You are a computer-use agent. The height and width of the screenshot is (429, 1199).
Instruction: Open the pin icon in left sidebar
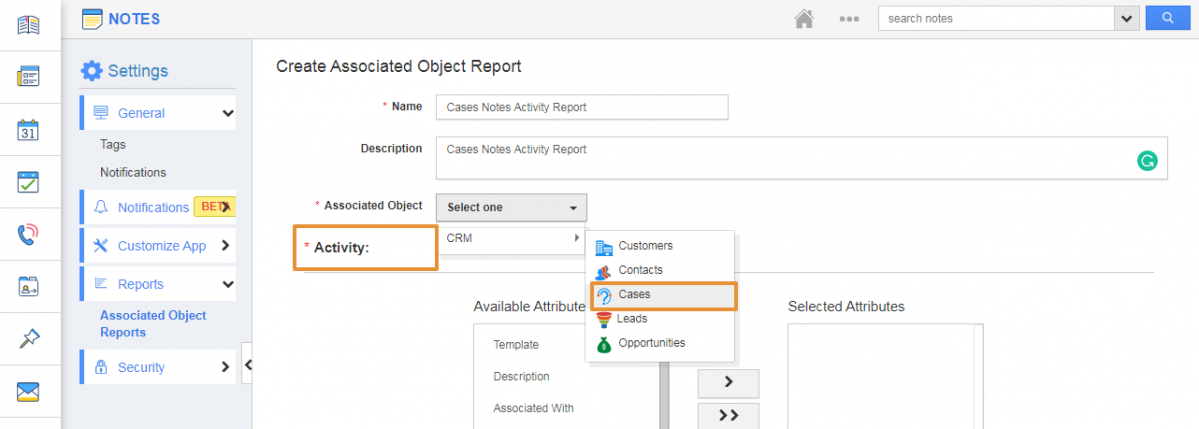pyautogui.click(x=28, y=340)
